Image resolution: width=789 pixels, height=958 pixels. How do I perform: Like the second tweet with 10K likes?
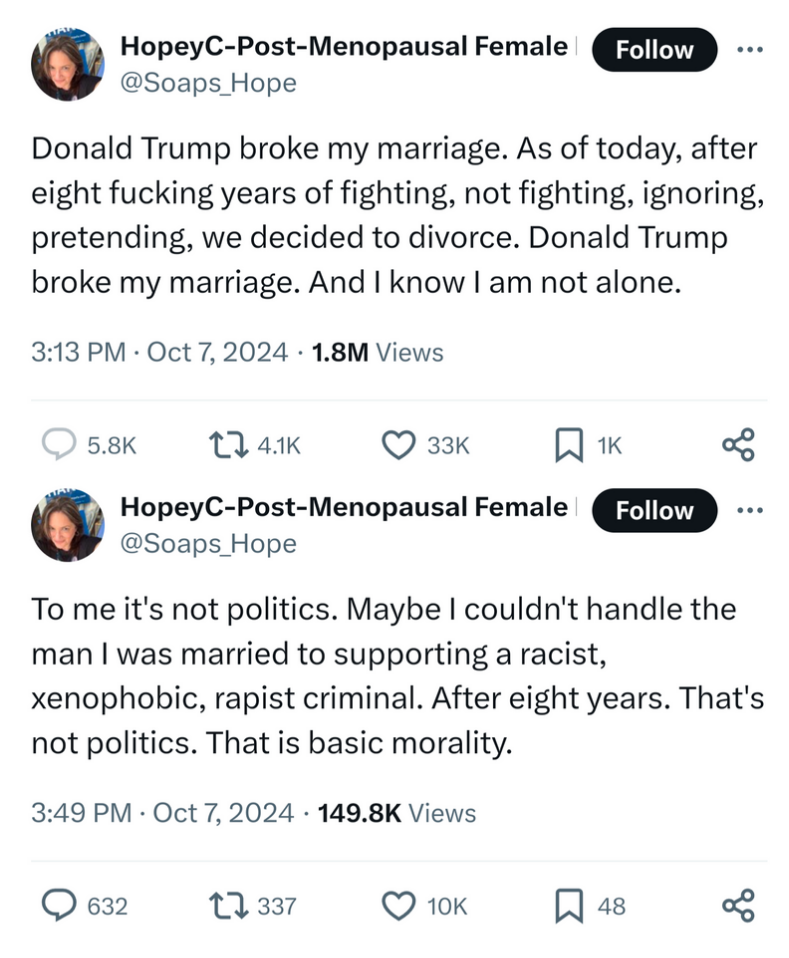[400, 906]
